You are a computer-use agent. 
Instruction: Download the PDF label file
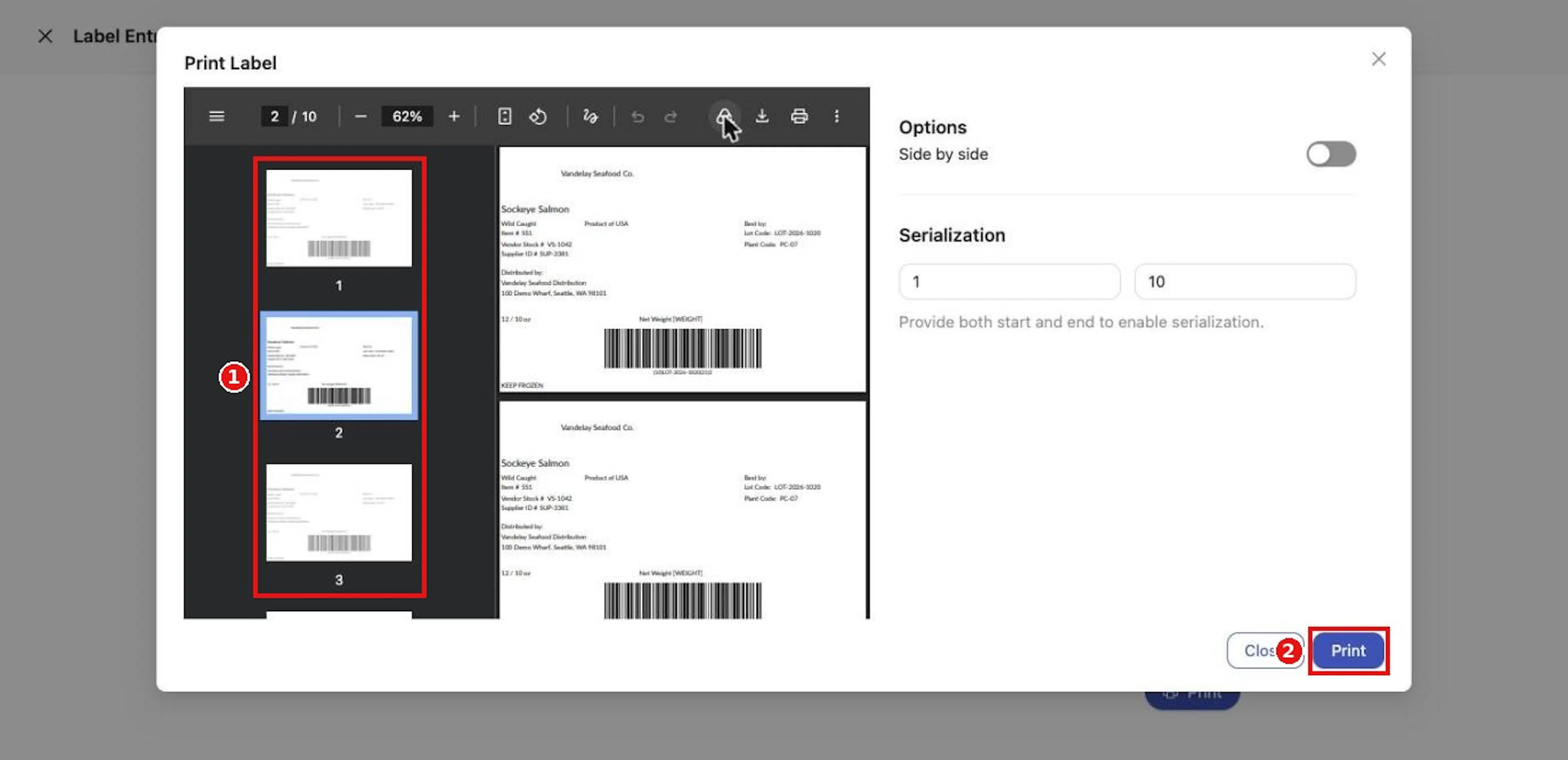[x=762, y=116]
